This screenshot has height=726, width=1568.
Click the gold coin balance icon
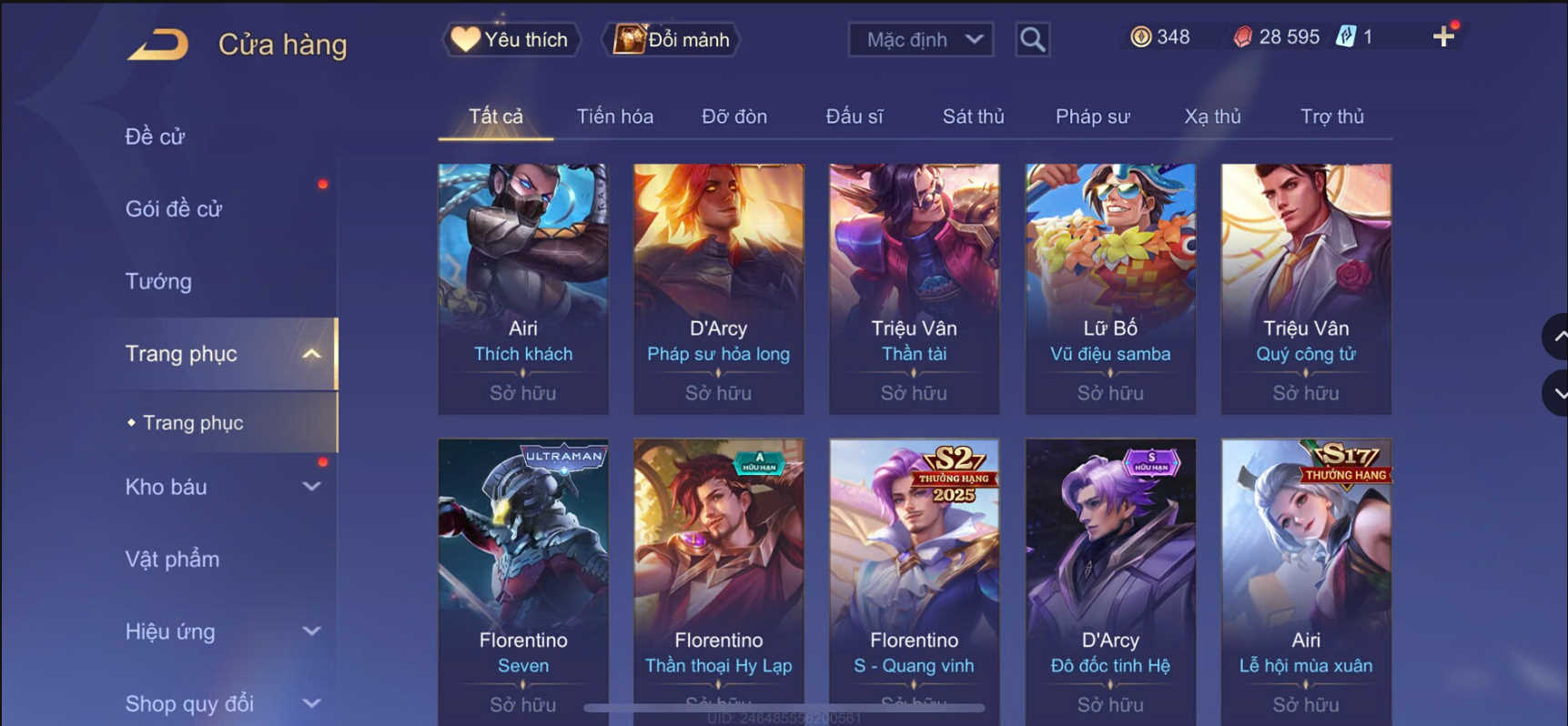[1140, 37]
